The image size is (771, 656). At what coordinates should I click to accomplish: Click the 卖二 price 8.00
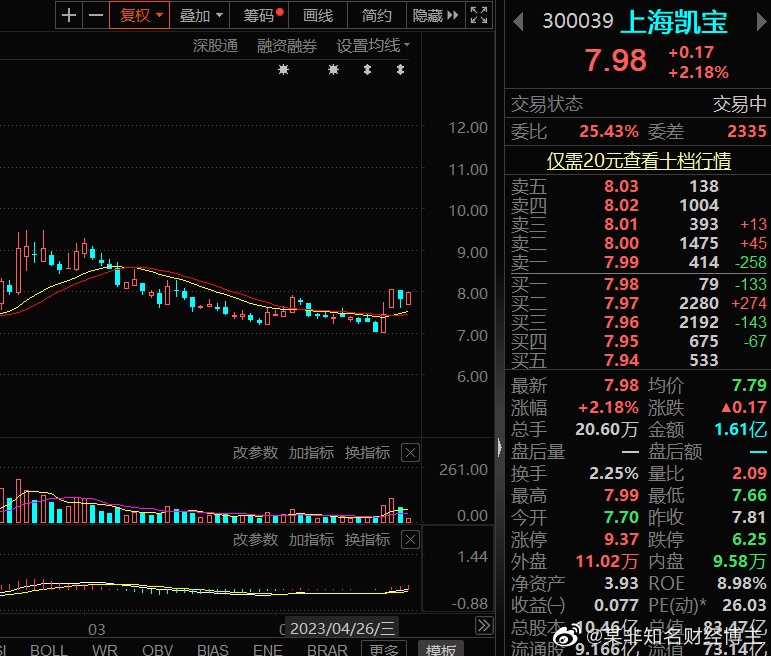coord(622,243)
